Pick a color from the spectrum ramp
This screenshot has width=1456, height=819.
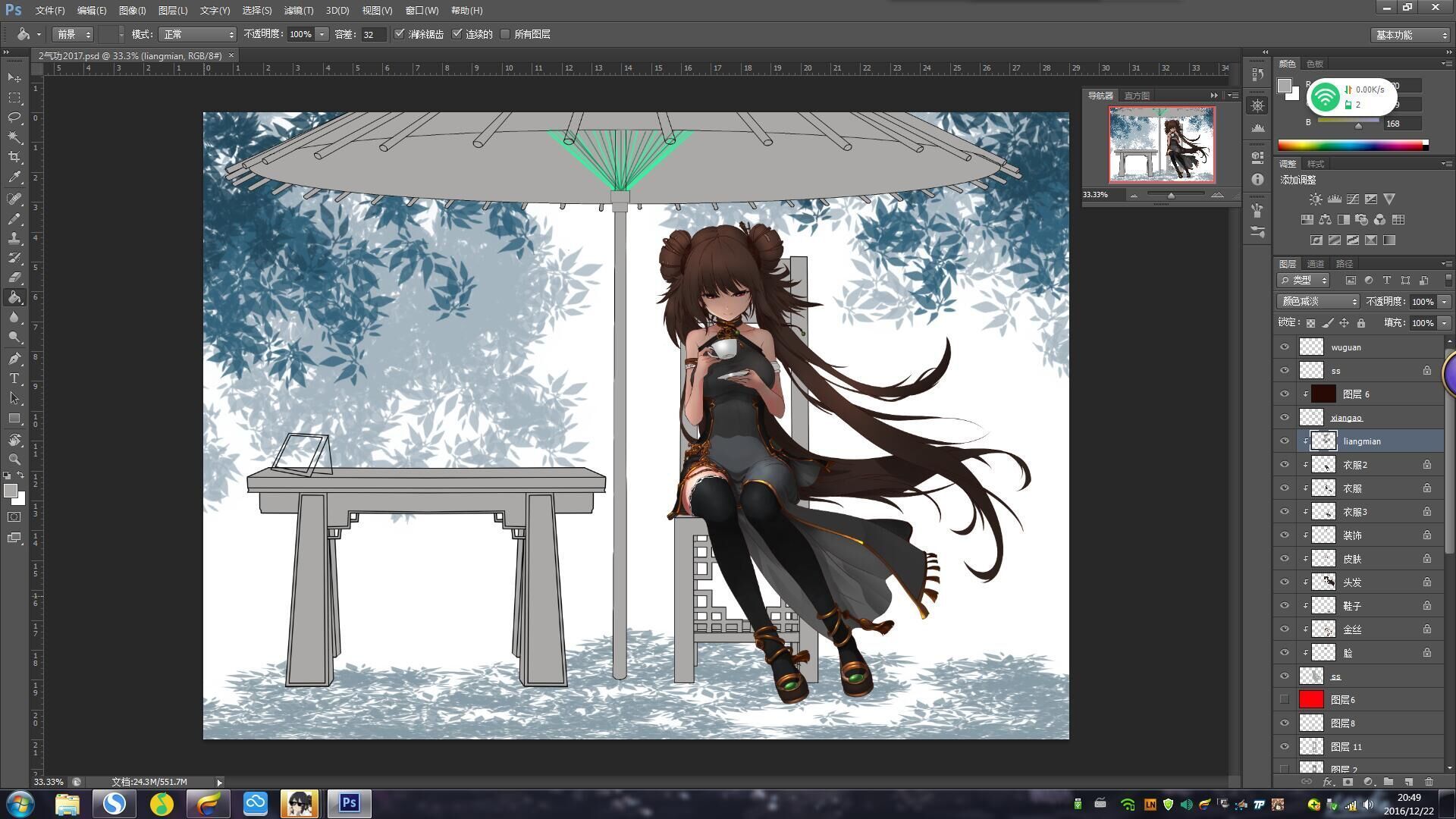coord(1353,145)
